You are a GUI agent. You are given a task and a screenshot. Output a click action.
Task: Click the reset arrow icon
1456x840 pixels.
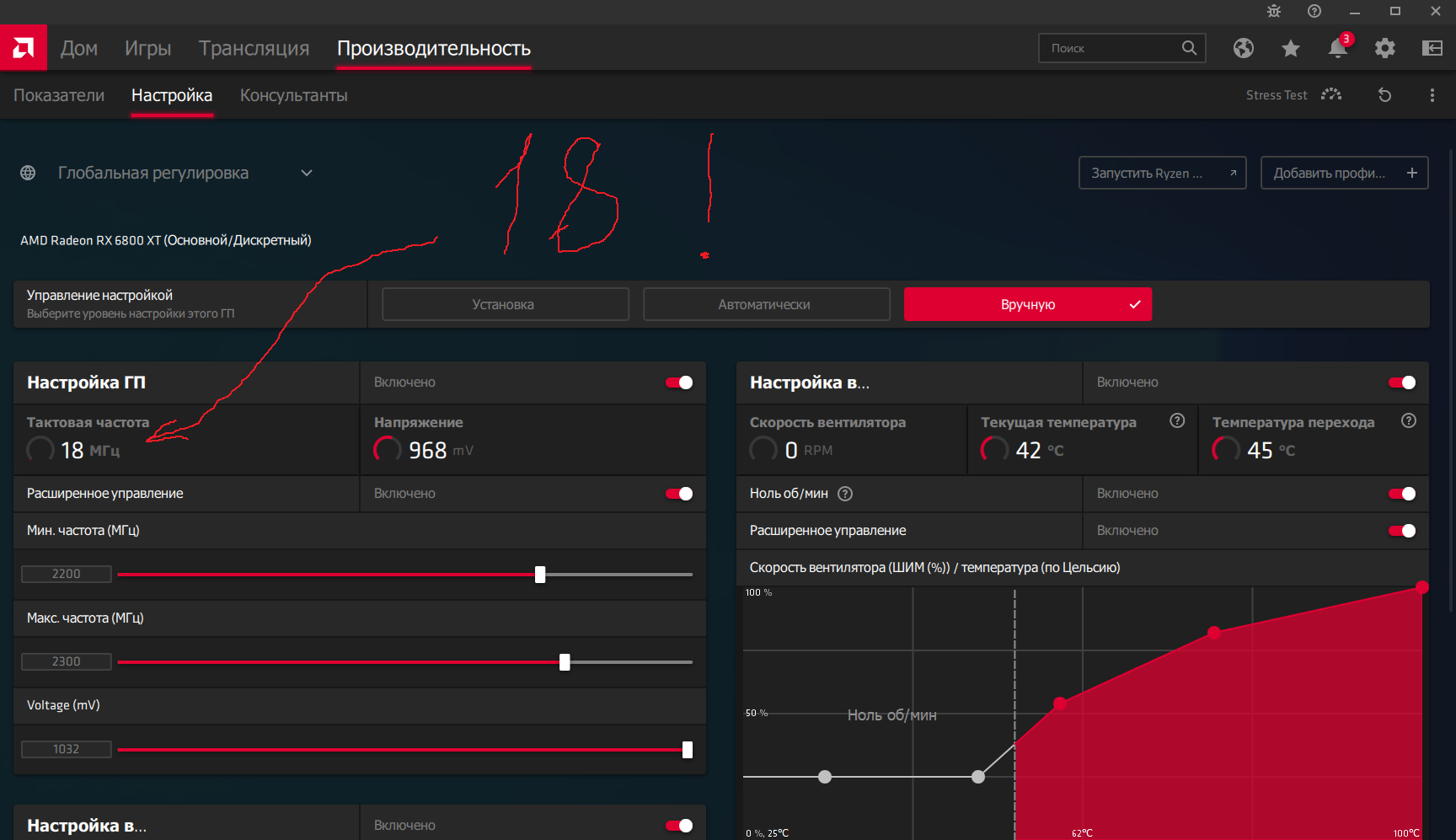pyautogui.click(x=1384, y=95)
